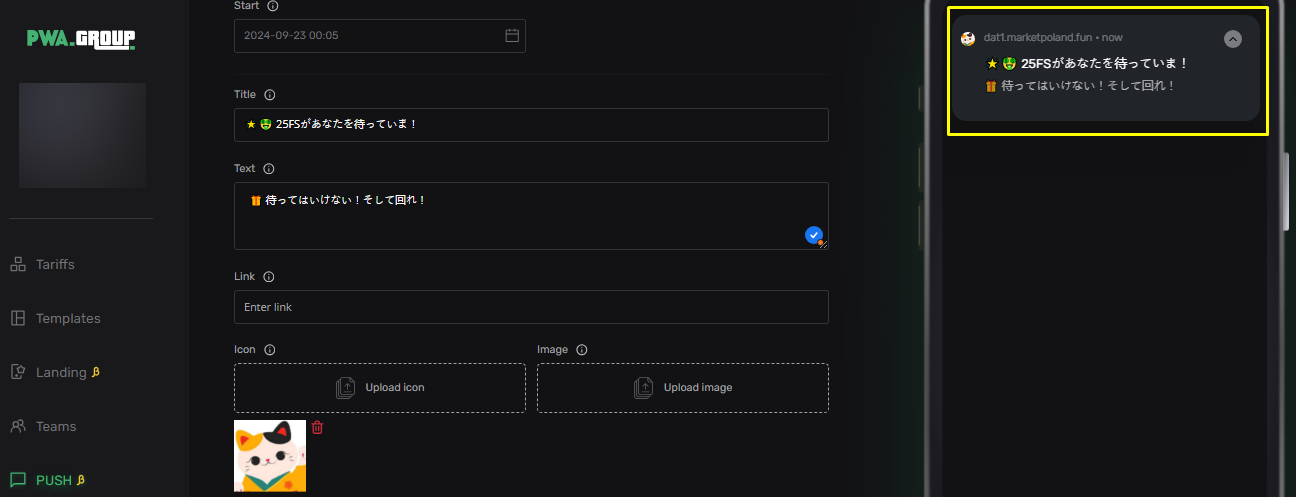Show the info tooltip next to Title

(x=269, y=94)
